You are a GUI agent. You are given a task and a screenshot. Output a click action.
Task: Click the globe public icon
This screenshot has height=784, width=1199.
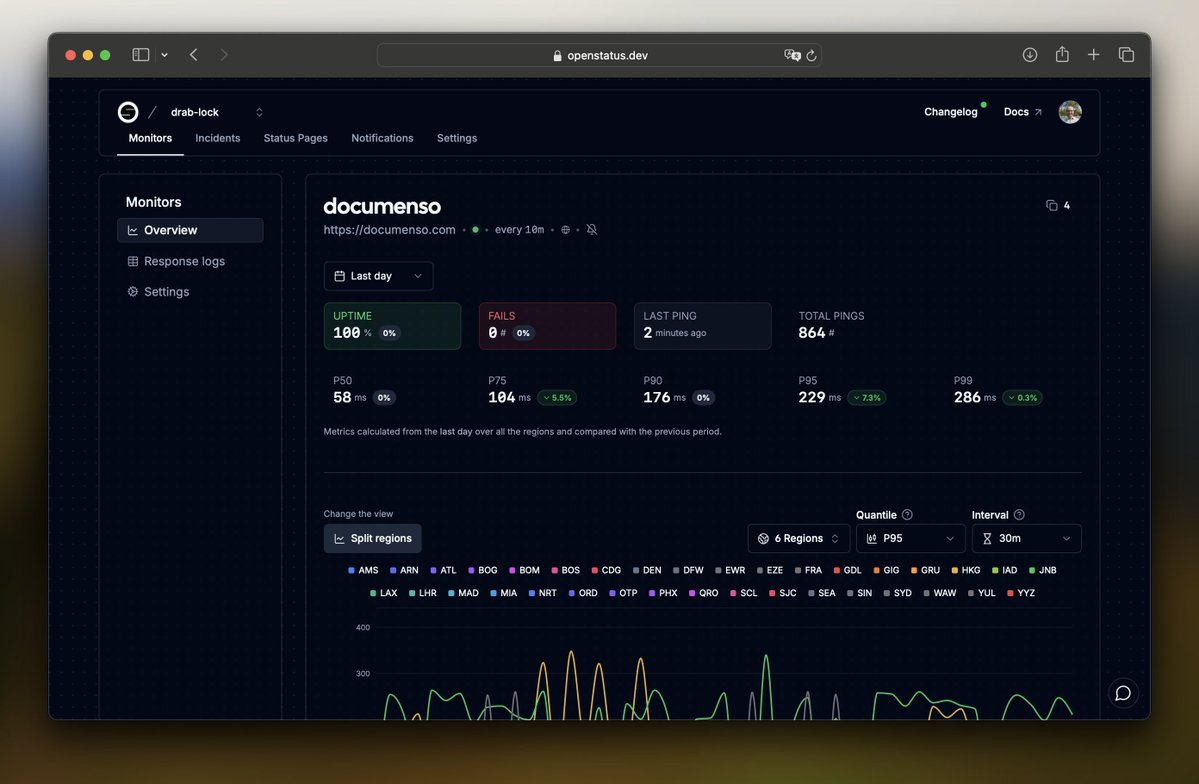[x=565, y=229]
